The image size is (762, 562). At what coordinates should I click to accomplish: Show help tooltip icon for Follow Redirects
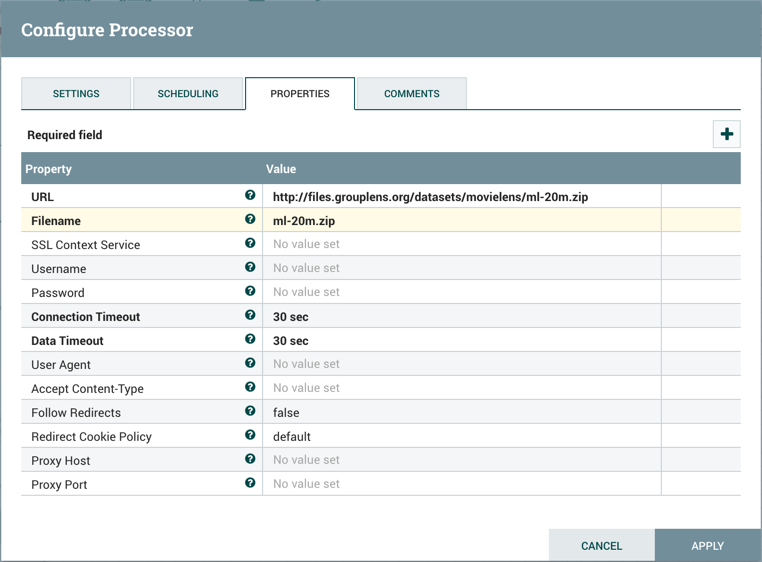pyautogui.click(x=250, y=412)
